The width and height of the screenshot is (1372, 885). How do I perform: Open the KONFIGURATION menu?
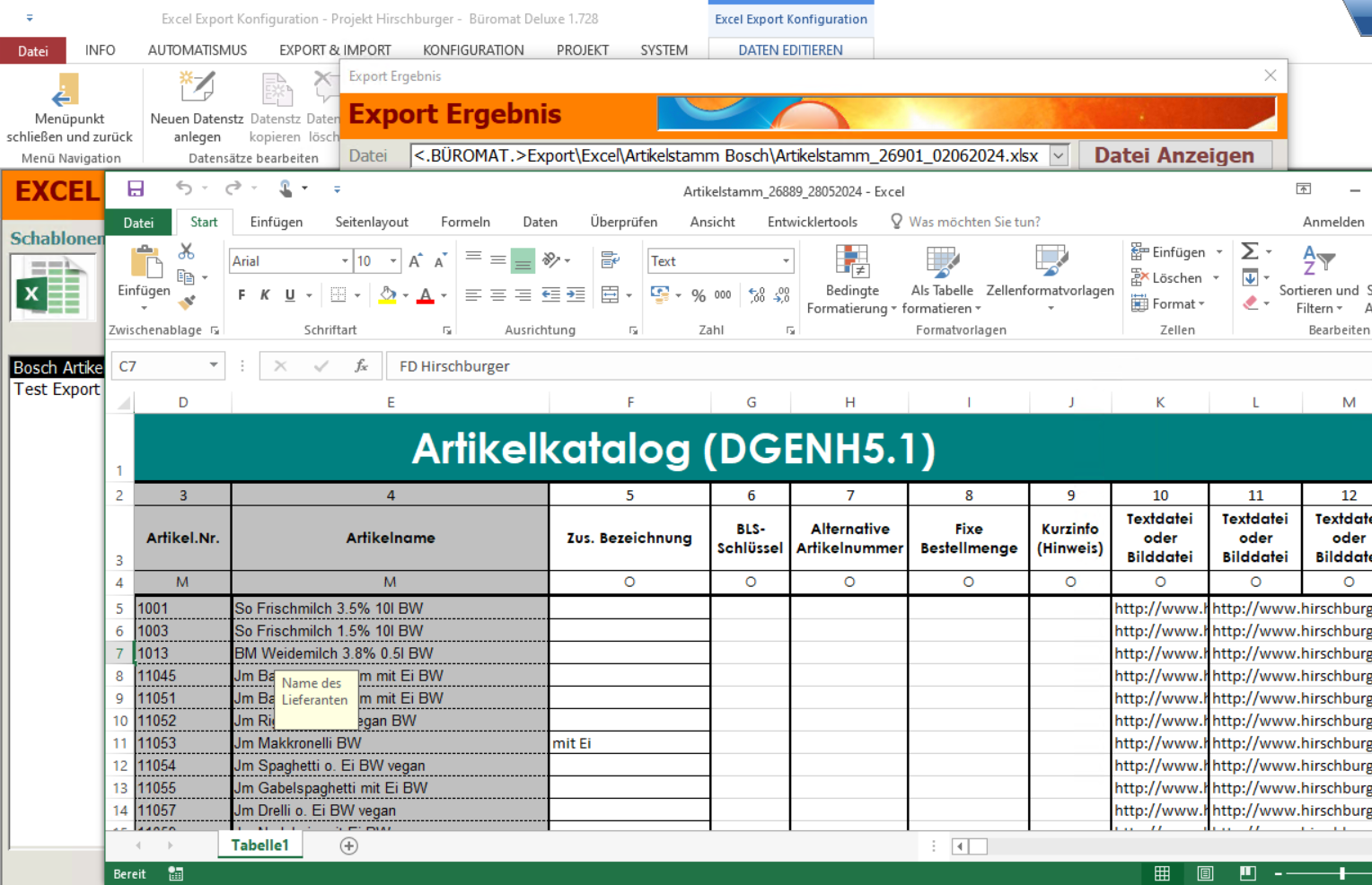click(473, 50)
